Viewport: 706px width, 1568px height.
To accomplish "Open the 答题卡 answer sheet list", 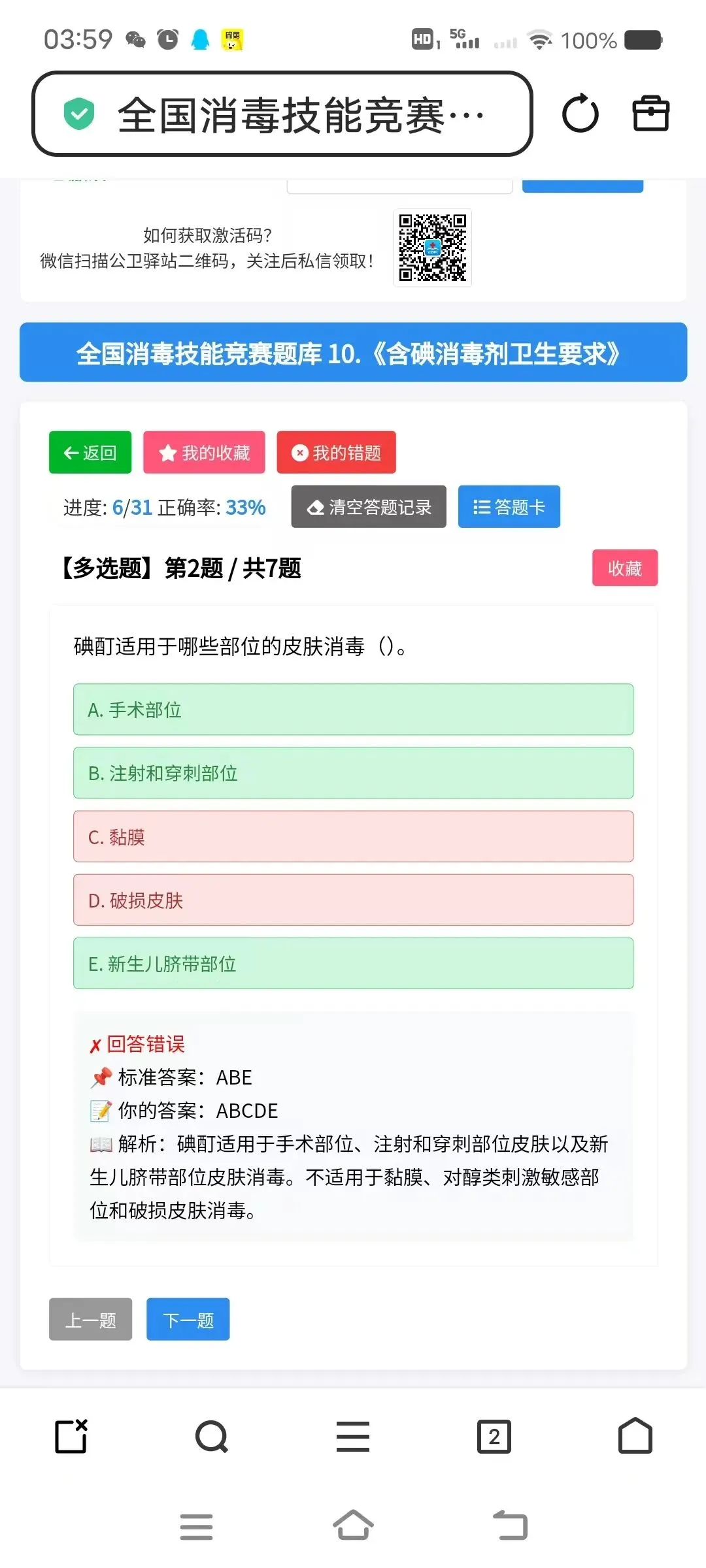I will (x=509, y=506).
